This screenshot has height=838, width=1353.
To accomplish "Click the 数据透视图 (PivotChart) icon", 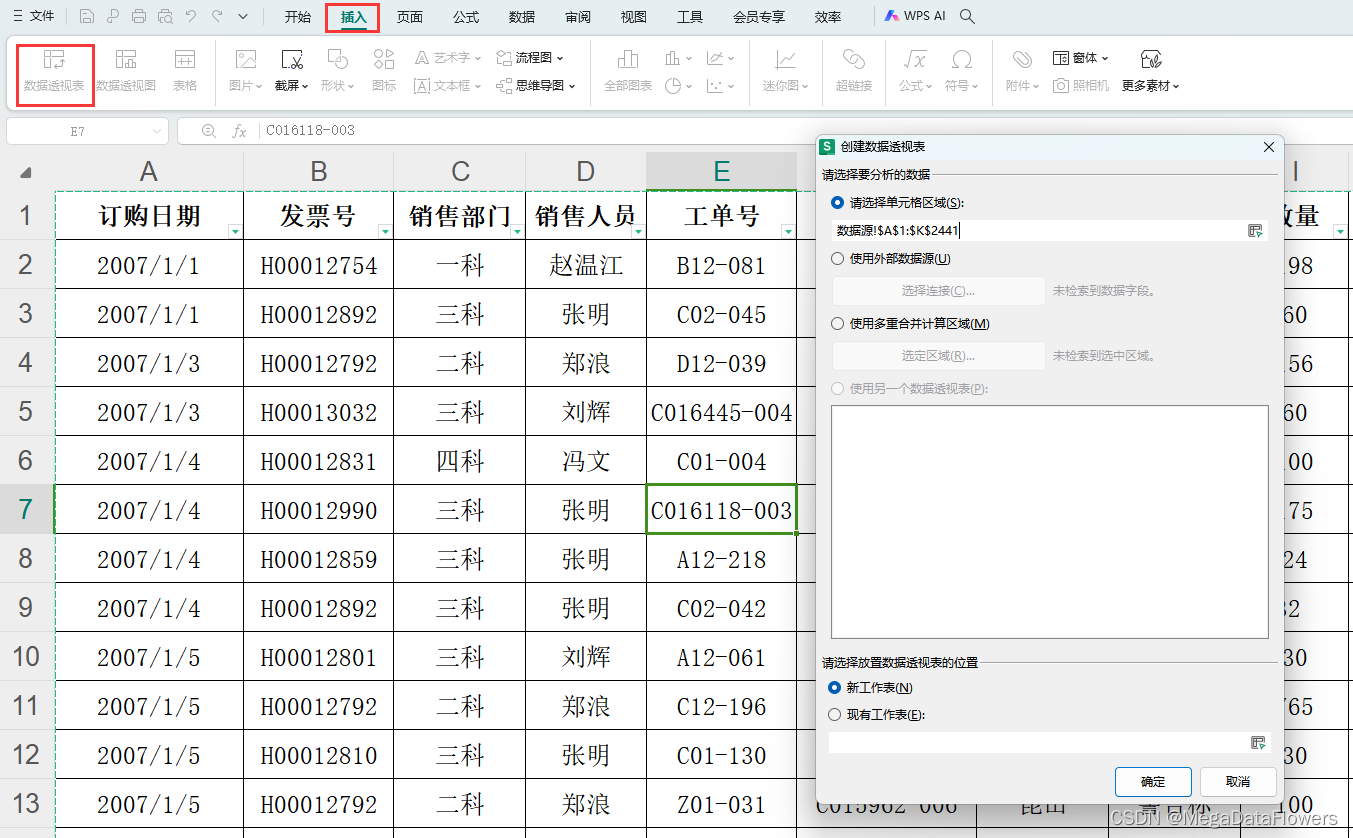I will (125, 60).
